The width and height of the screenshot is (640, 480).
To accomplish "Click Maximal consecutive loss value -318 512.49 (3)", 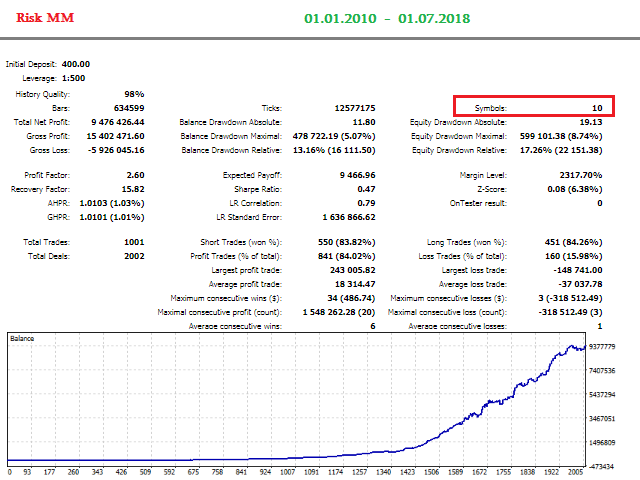I will 570,312.
